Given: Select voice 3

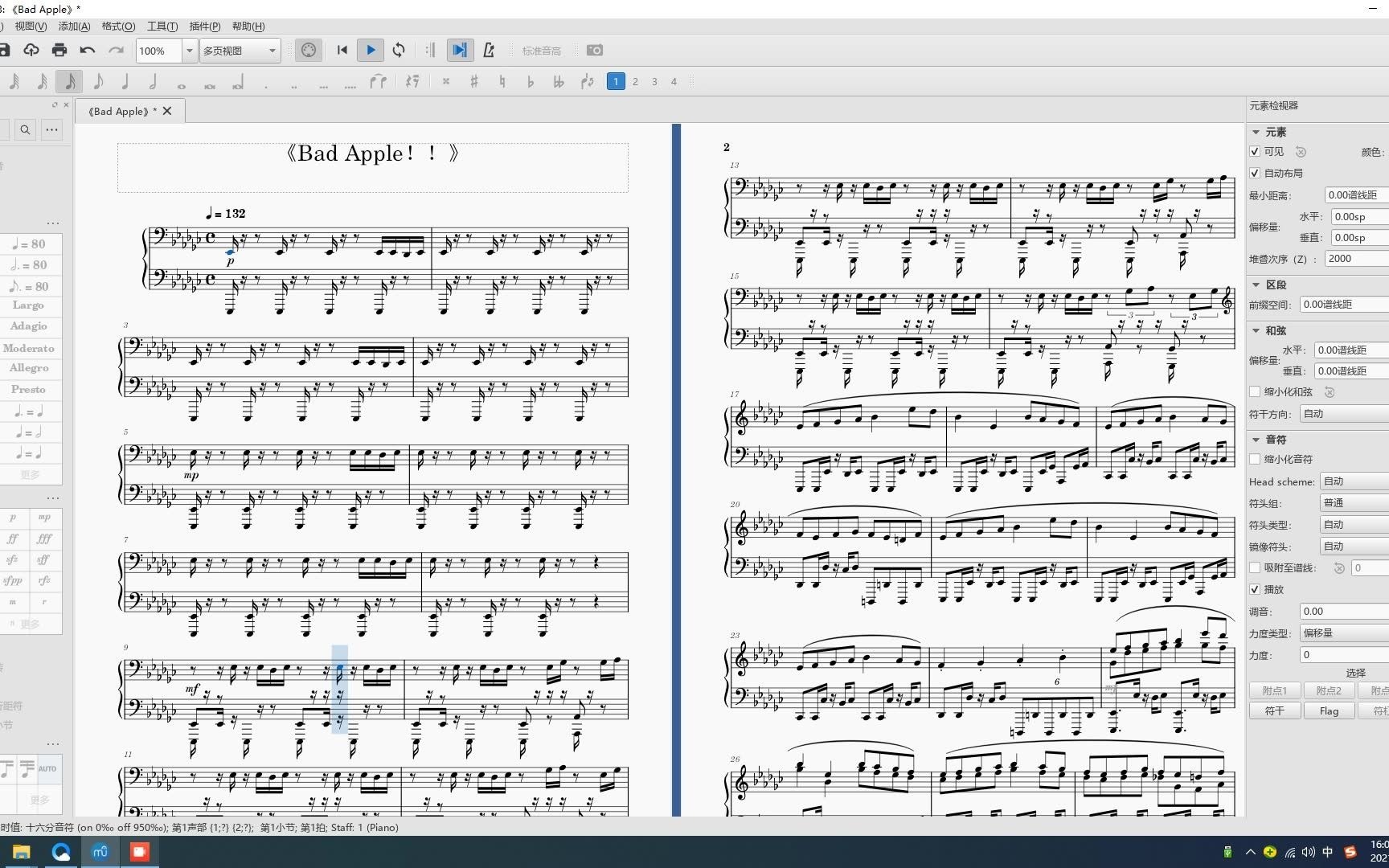Looking at the screenshot, I should pos(655,81).
